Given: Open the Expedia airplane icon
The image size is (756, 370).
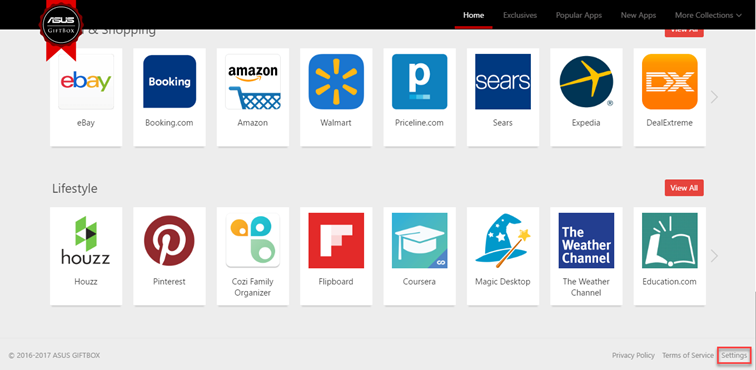Looking at the screenshot, I should coord(586,82).
